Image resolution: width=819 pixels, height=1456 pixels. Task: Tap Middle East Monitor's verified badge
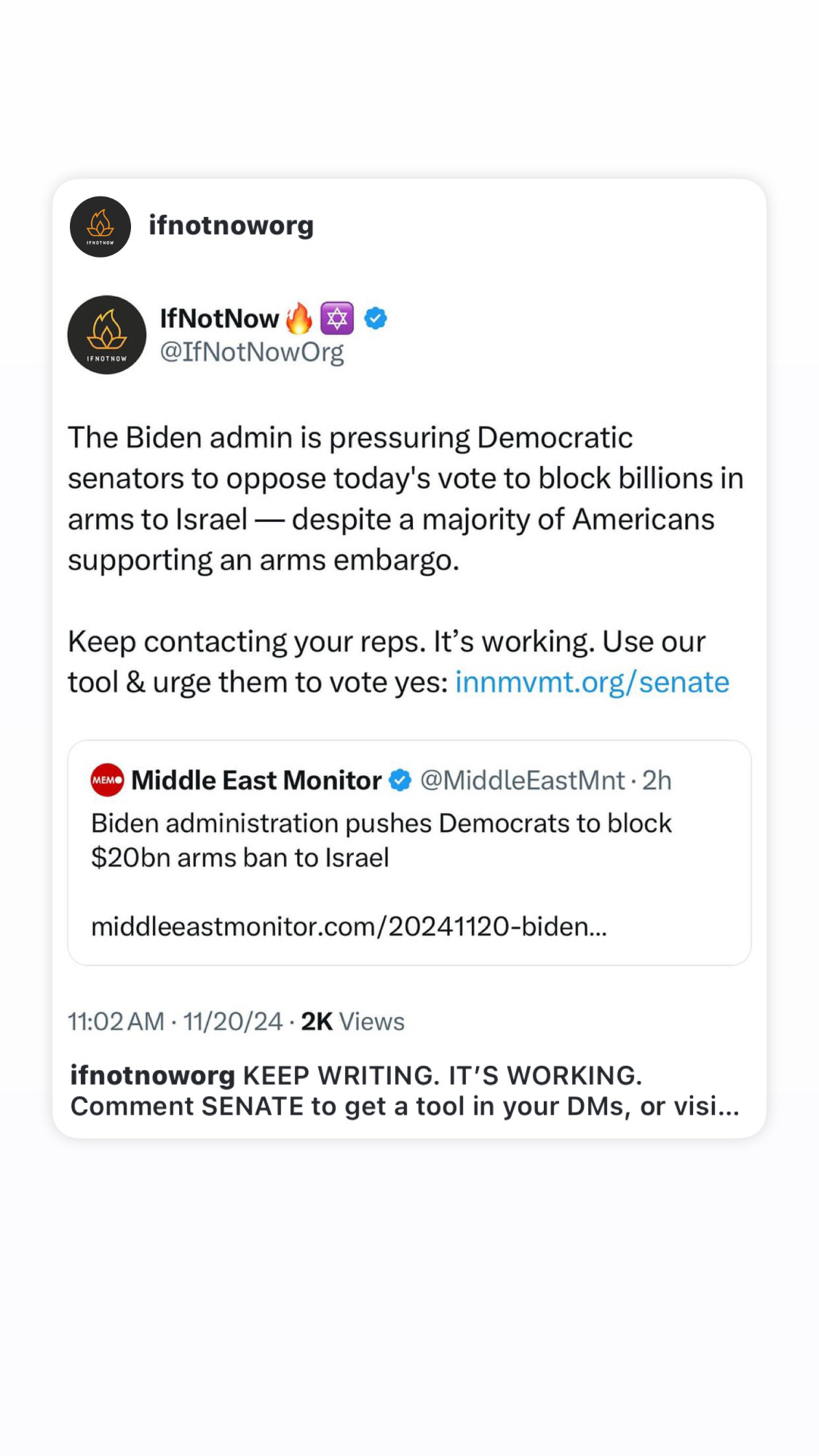pos(400,780)
